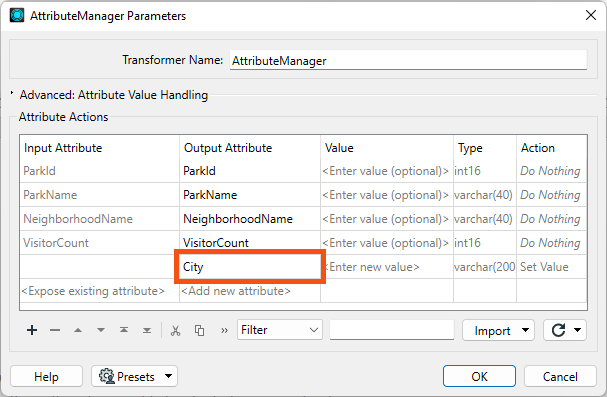Click the Value column header
Image resolution: width=607 pixels, height=397 pixels.
pos(387,147)
